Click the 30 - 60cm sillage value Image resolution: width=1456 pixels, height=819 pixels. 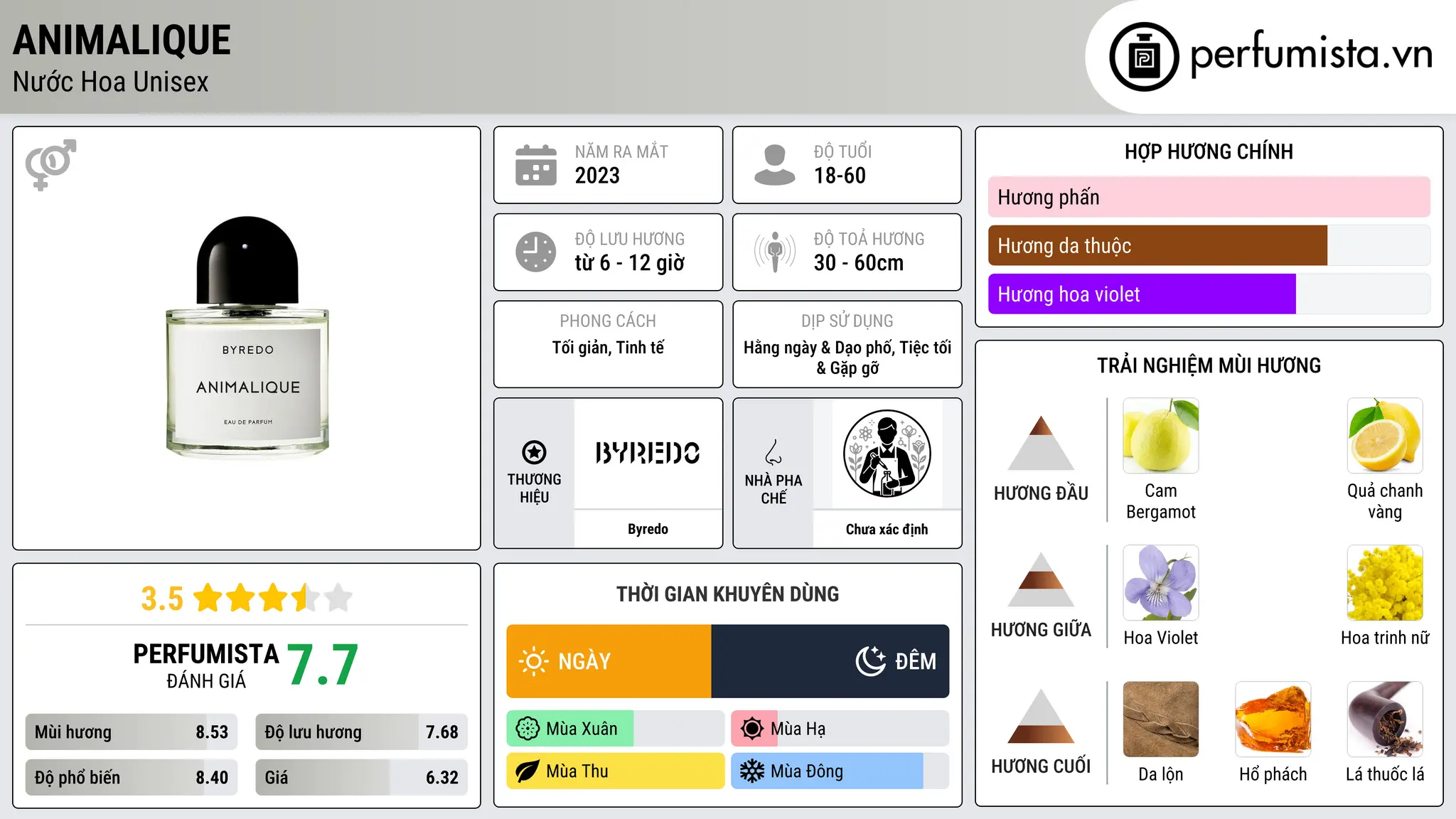(x=859, y=263)
